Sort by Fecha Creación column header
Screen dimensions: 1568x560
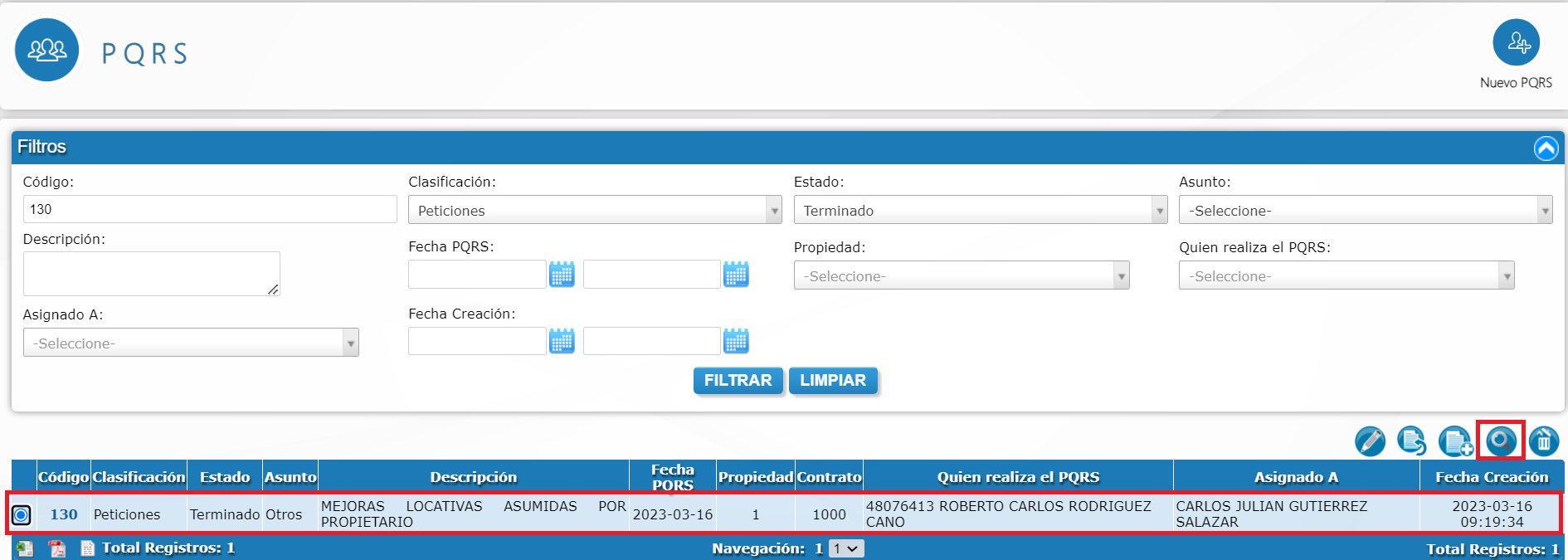point(1491,477)
